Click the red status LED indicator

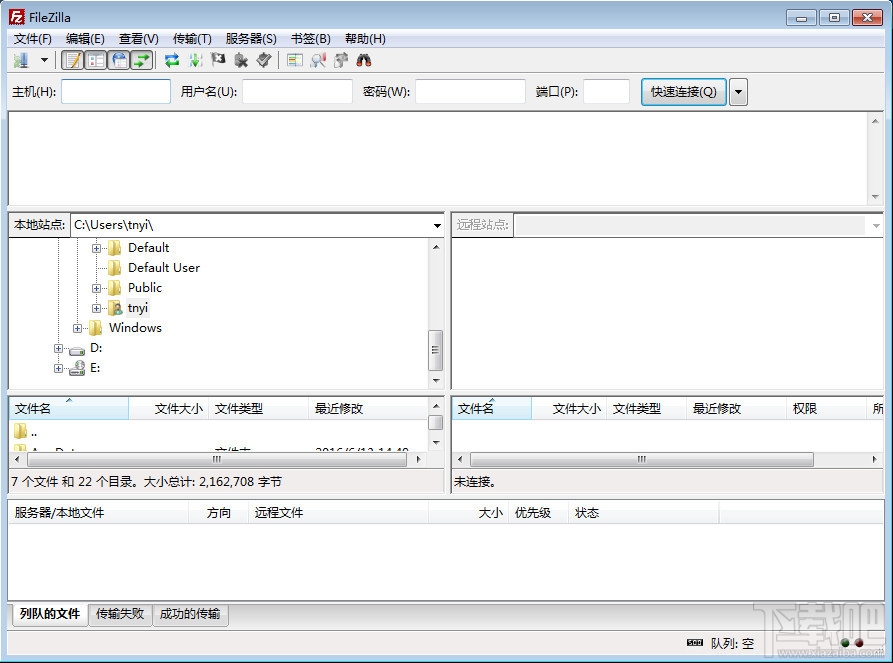[859, 642]
